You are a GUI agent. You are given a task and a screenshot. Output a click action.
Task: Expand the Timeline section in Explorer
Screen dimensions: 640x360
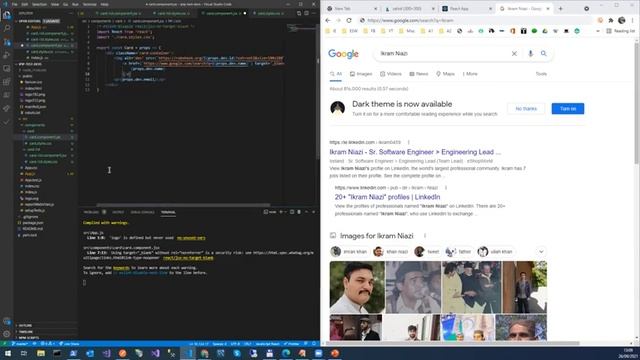click(x=25, y=332)
